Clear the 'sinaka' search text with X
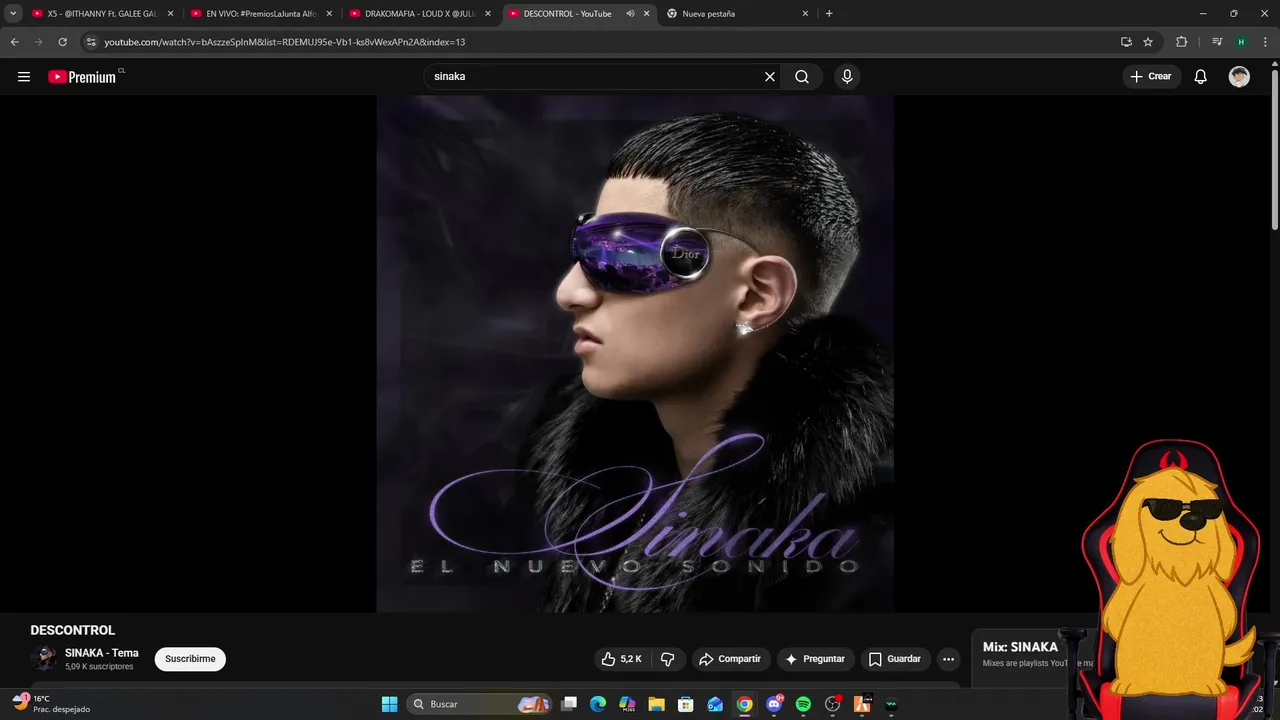This screenshot has width=1280, height=720. (x=770, y=77)
